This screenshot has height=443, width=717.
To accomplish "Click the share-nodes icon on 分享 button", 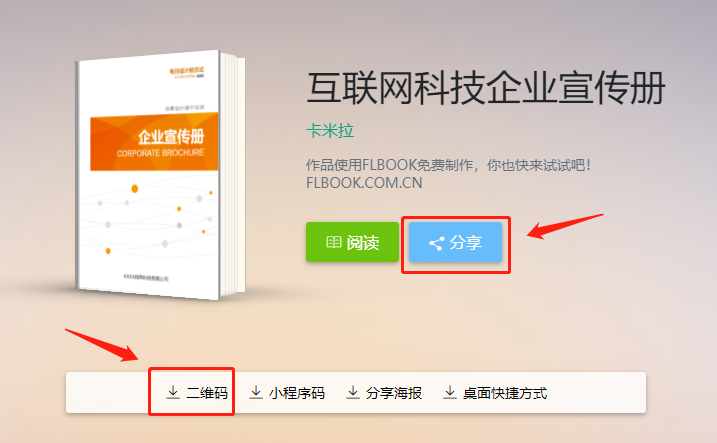I will pos(437,243).
